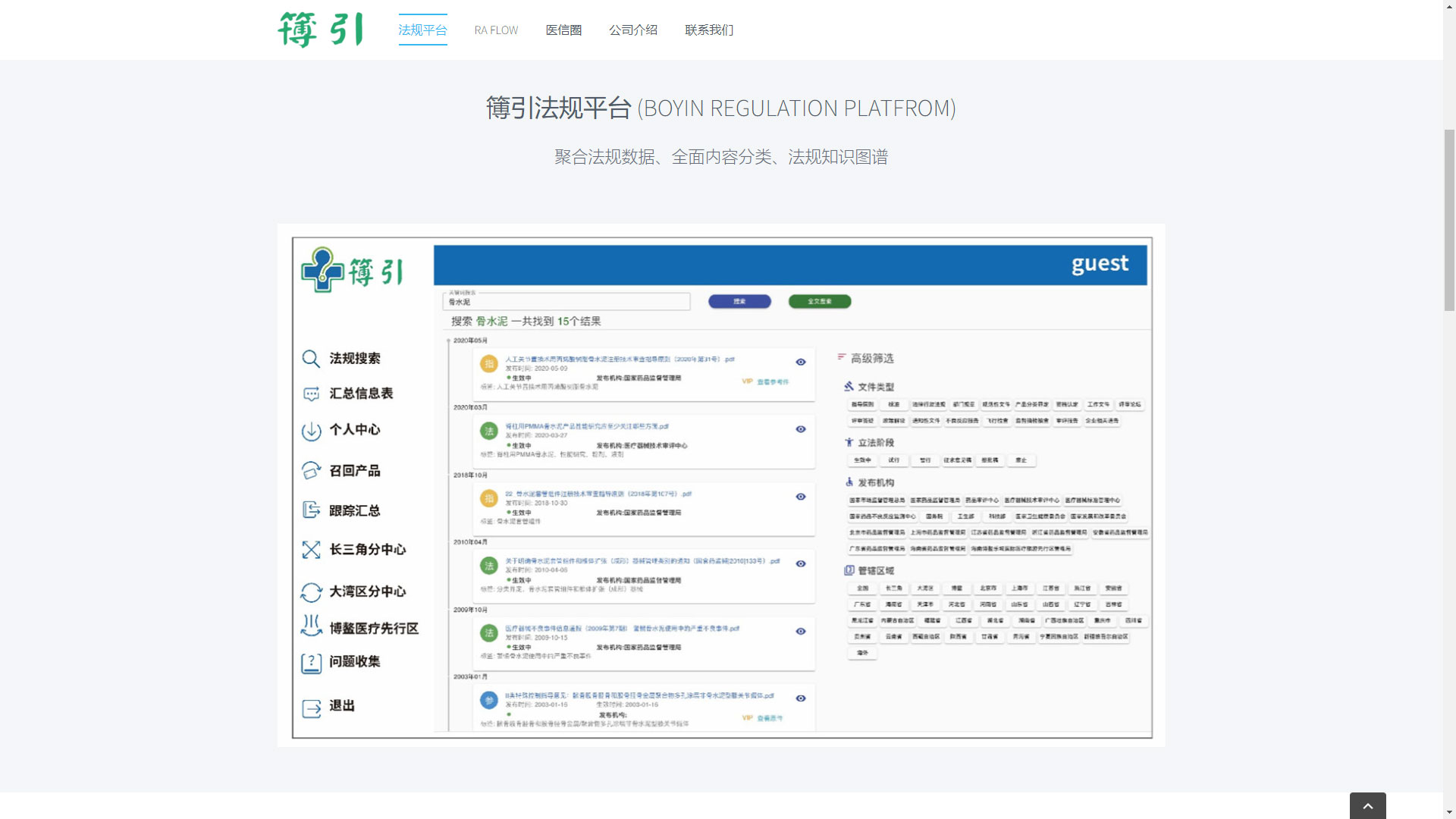1456x819 pixels.
Task: Open the pdf title link dated 2010-04-06
Action: point(642,561)
